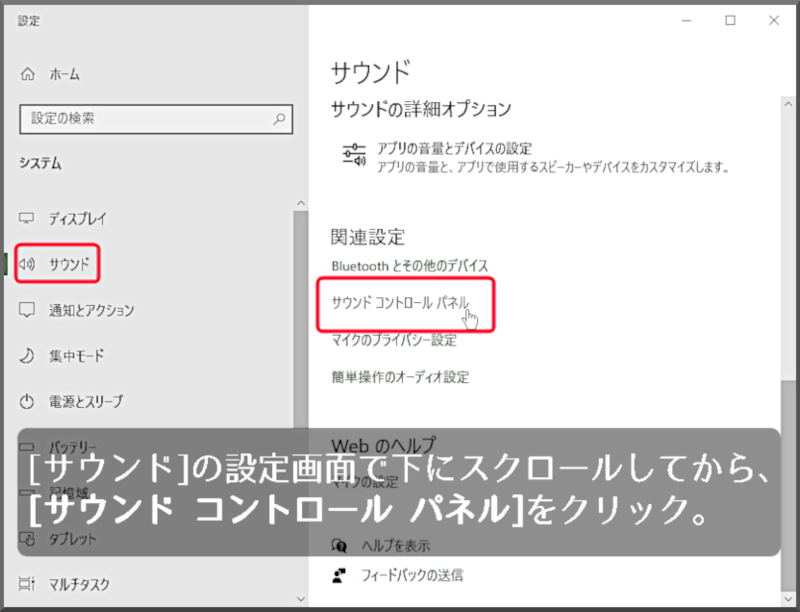Maximize the 設定 window

click(731, 20)
